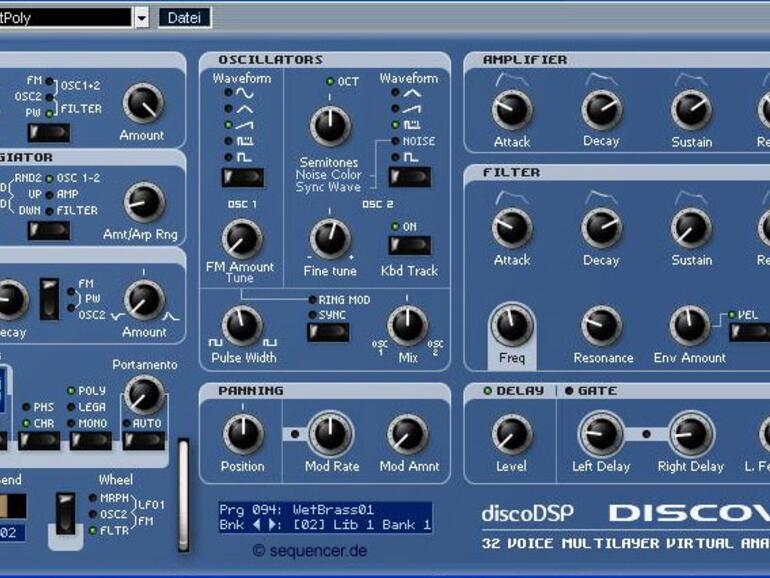770x578 pixels.
Task: Select OSC 1 square waveform icon
Action: [x=245, y=158]
